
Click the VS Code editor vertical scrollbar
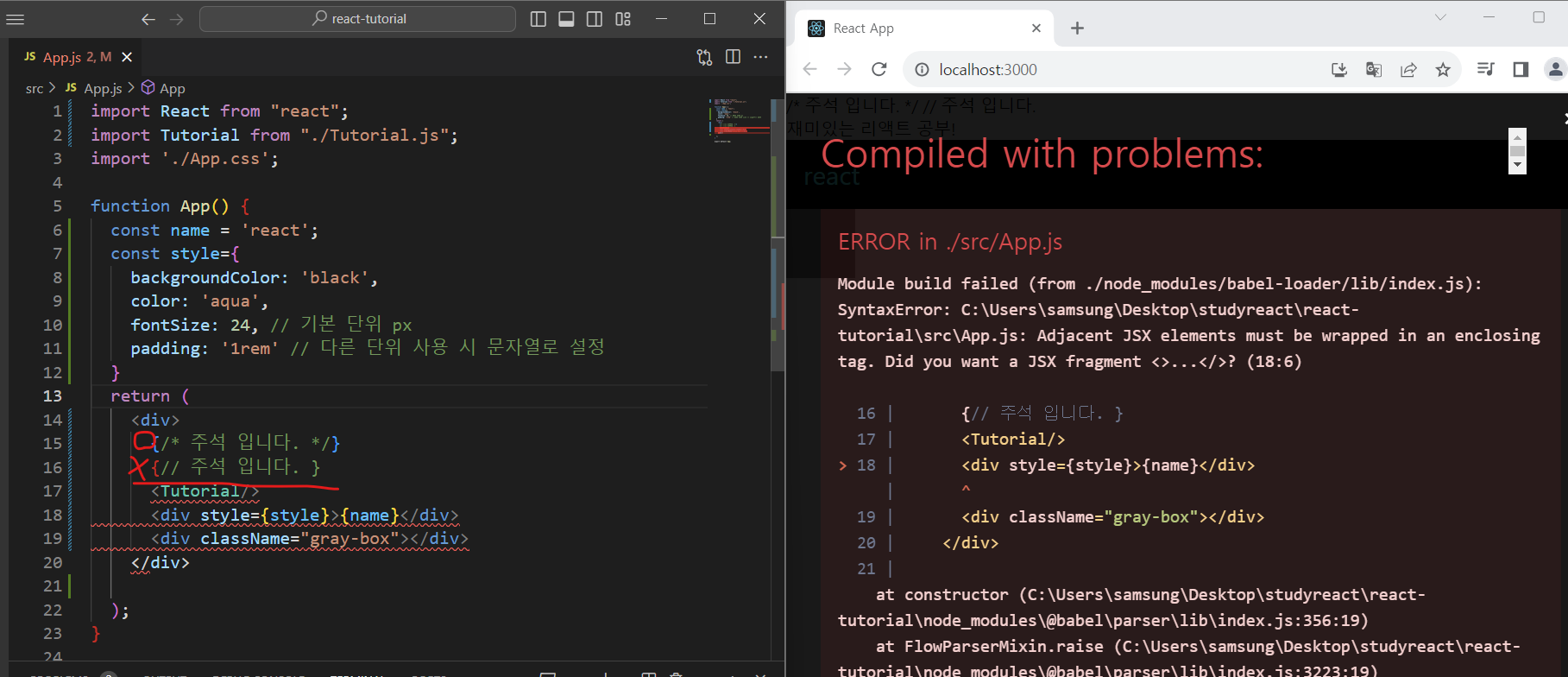(778, 233)
